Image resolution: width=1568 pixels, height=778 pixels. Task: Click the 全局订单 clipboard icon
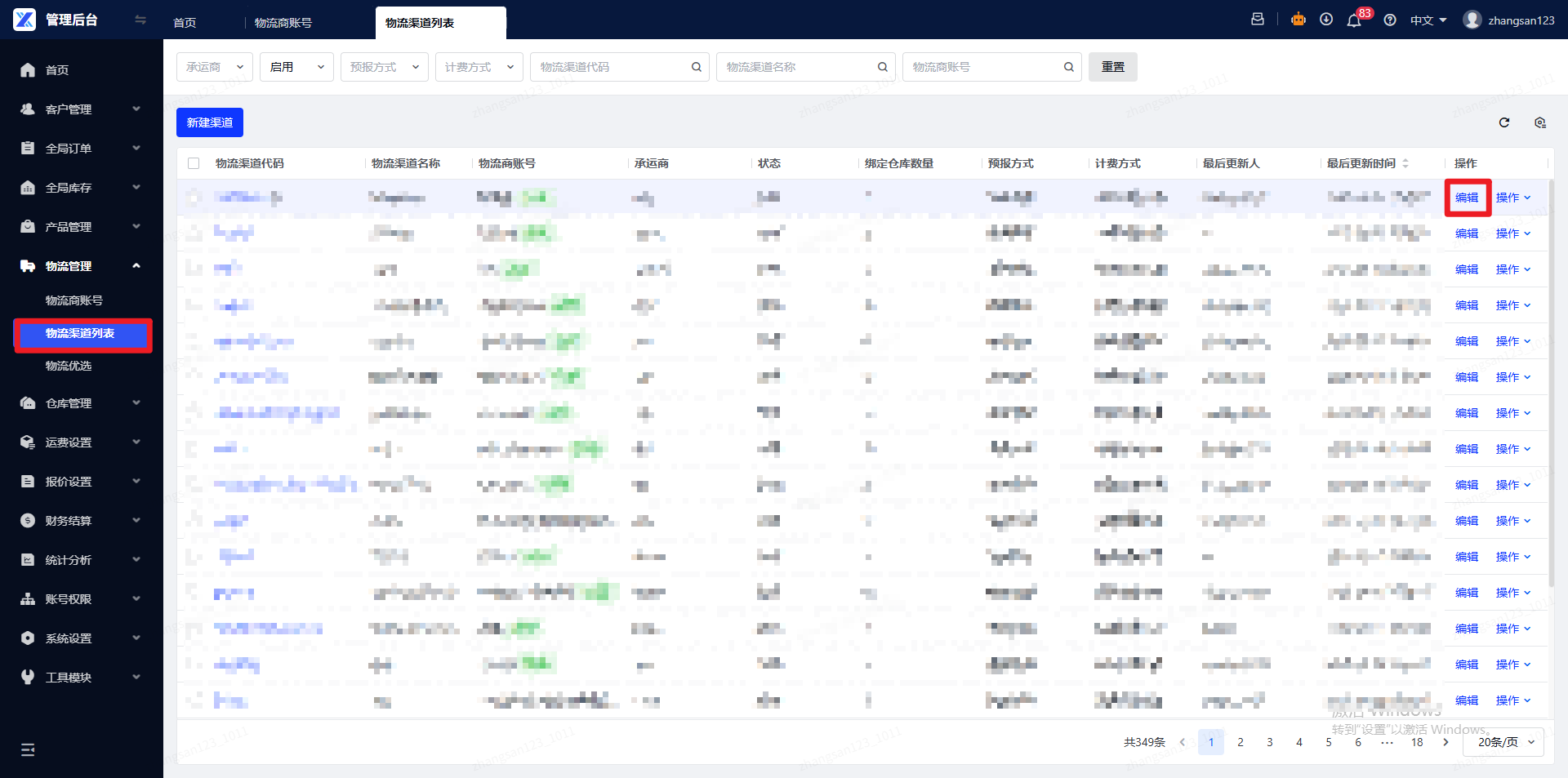tap(28, 149)
